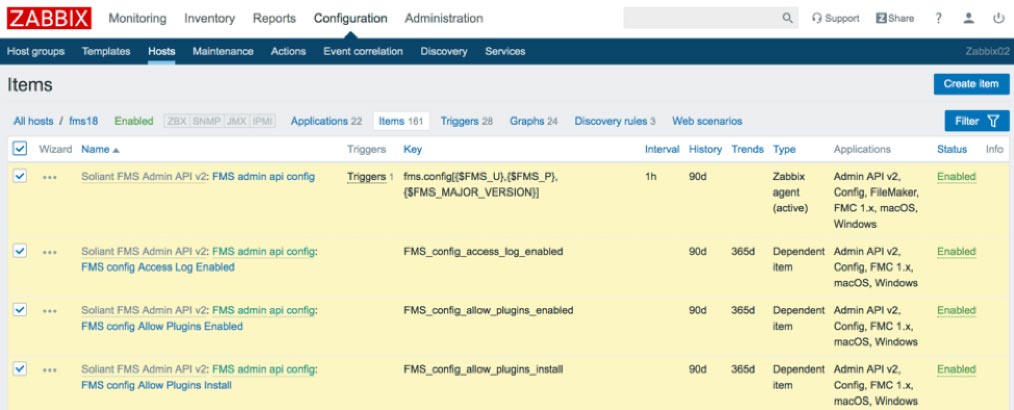Viewport: 1014px width, 410px height.
Task: Toggle Enabled status of the fms.config key row
Action: pyautogui.click(x=956, y=177)
